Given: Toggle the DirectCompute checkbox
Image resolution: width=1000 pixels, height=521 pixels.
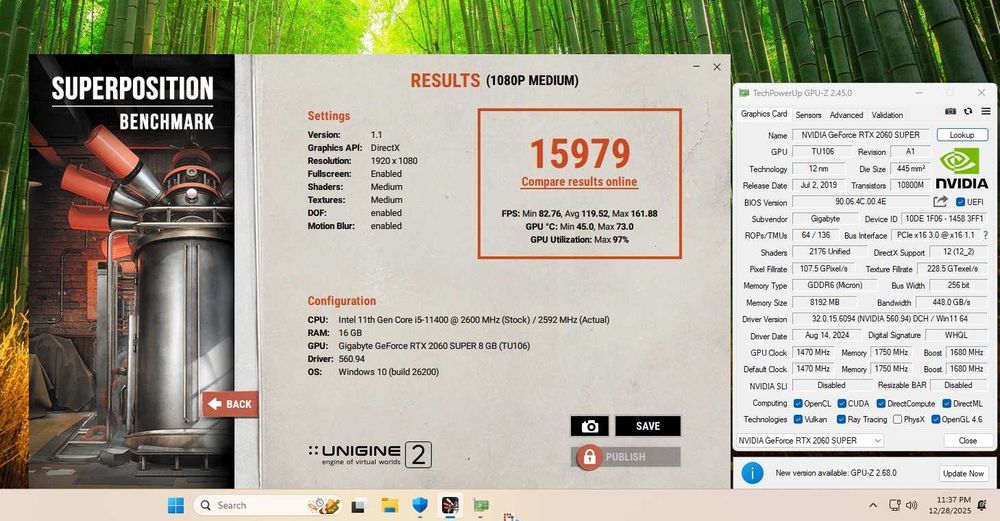Looking at the screenshot, I should [x=881, y=403].
